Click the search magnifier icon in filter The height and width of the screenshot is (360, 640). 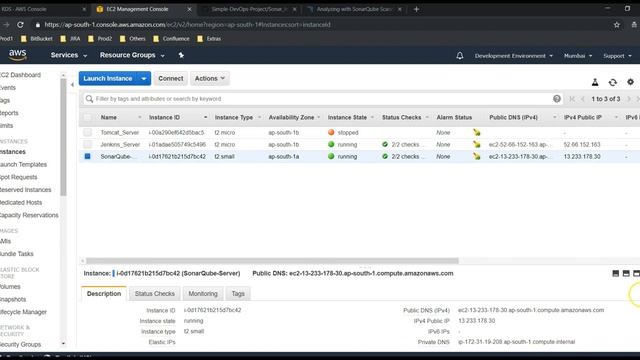click(x=89, y=99)
